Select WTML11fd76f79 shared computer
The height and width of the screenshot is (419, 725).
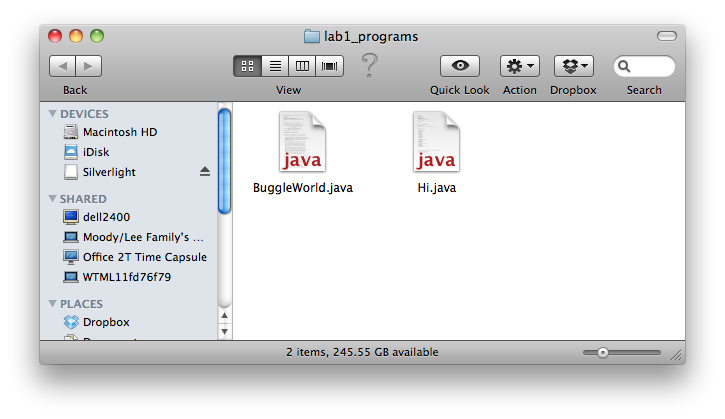tap(129, 277)
